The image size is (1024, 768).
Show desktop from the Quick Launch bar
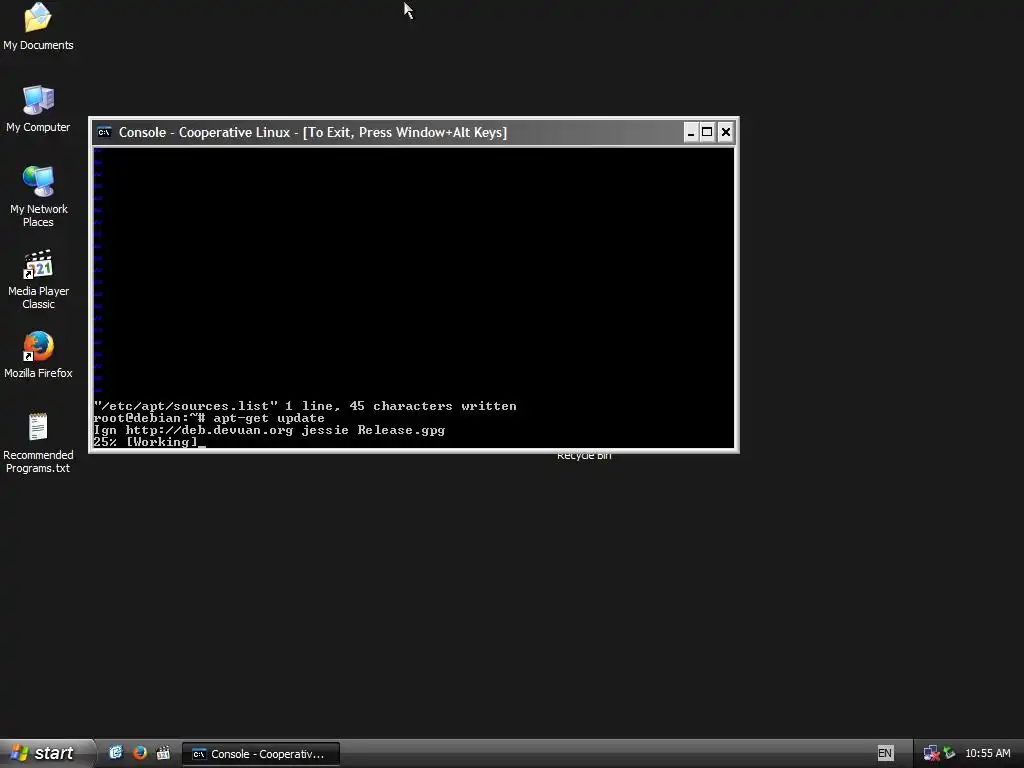[x=116, y=753]
